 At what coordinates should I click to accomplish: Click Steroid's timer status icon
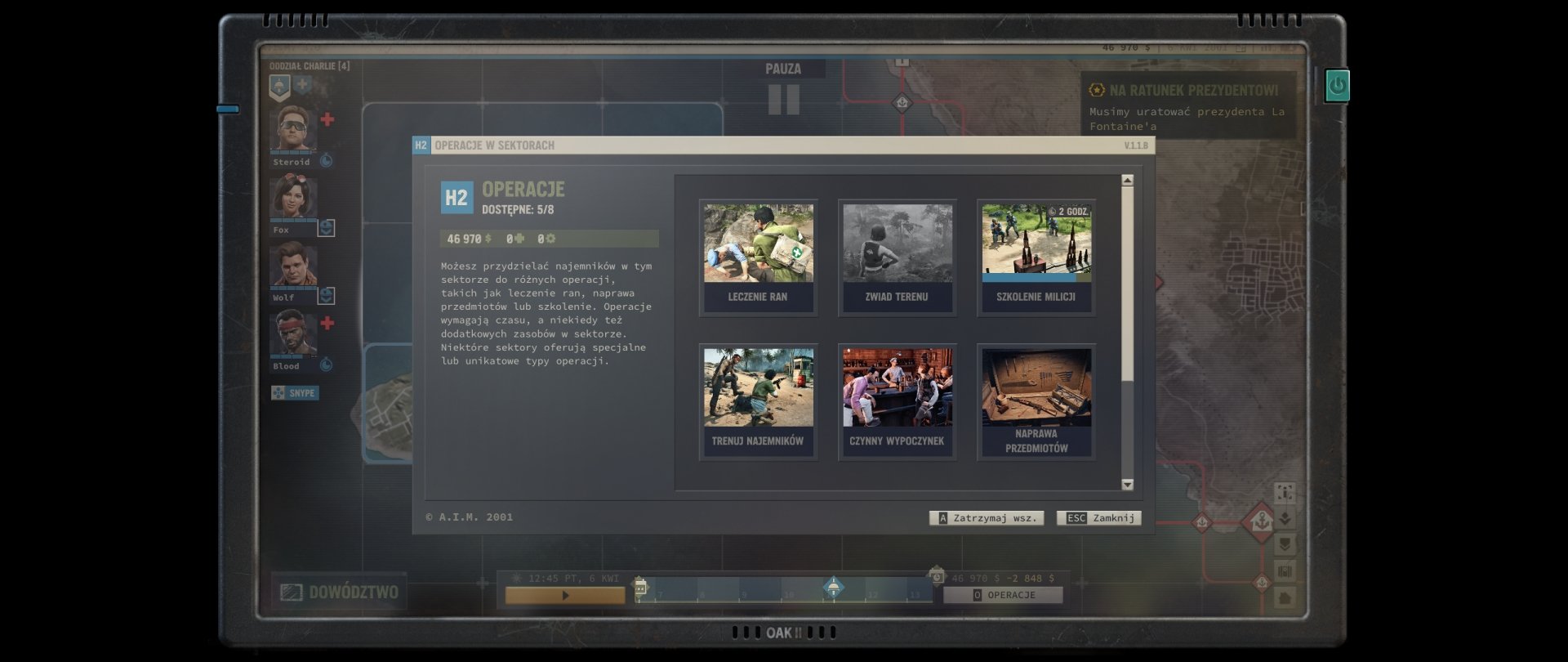(x=326, y=160)
